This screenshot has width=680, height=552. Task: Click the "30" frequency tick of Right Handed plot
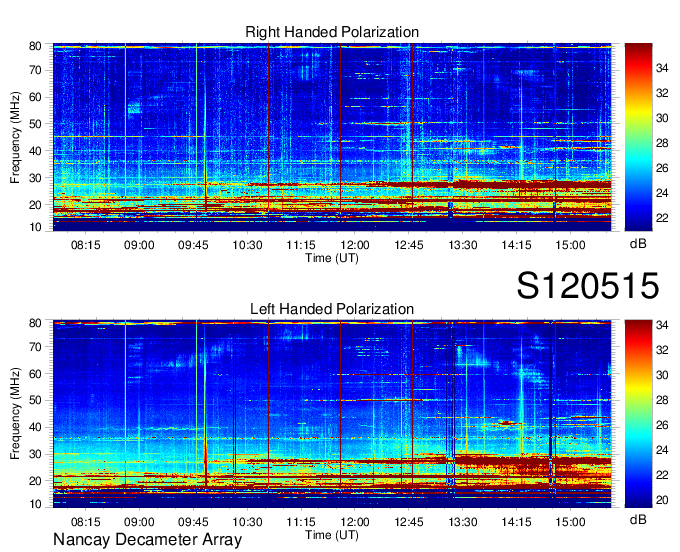click(x=35, y=178)
